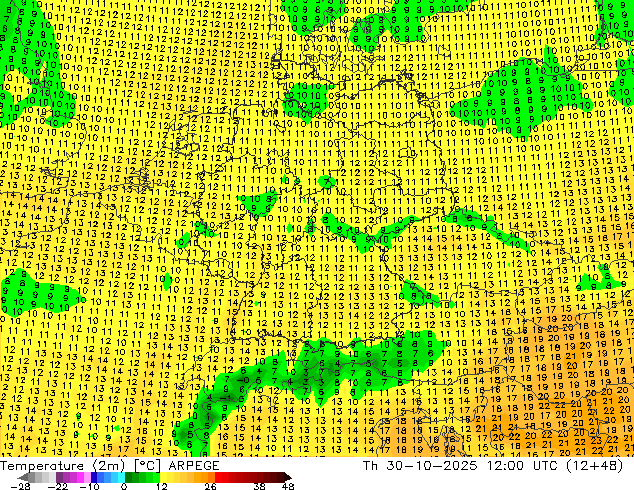Pick the gray end of the legend colorbar
The image size is (634, 490).
[32, 477]
